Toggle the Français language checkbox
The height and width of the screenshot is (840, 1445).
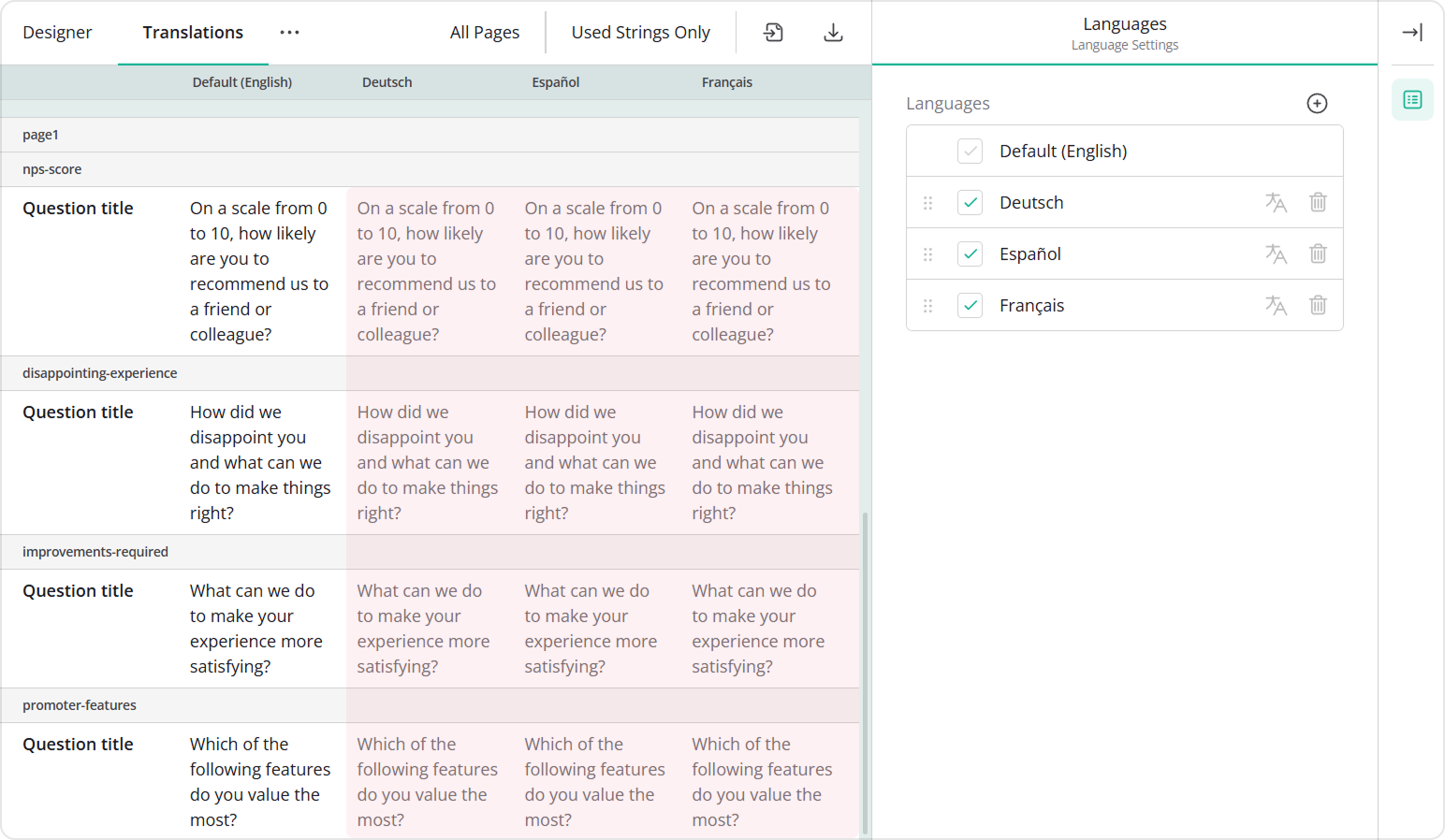point(971,305)
